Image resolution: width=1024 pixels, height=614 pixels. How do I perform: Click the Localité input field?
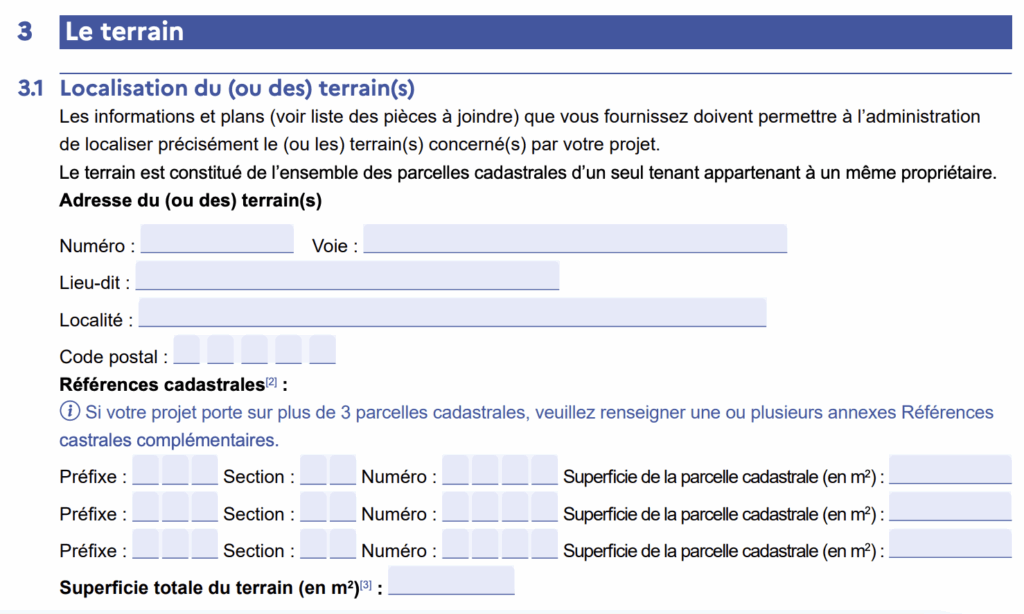coord(452,313)
